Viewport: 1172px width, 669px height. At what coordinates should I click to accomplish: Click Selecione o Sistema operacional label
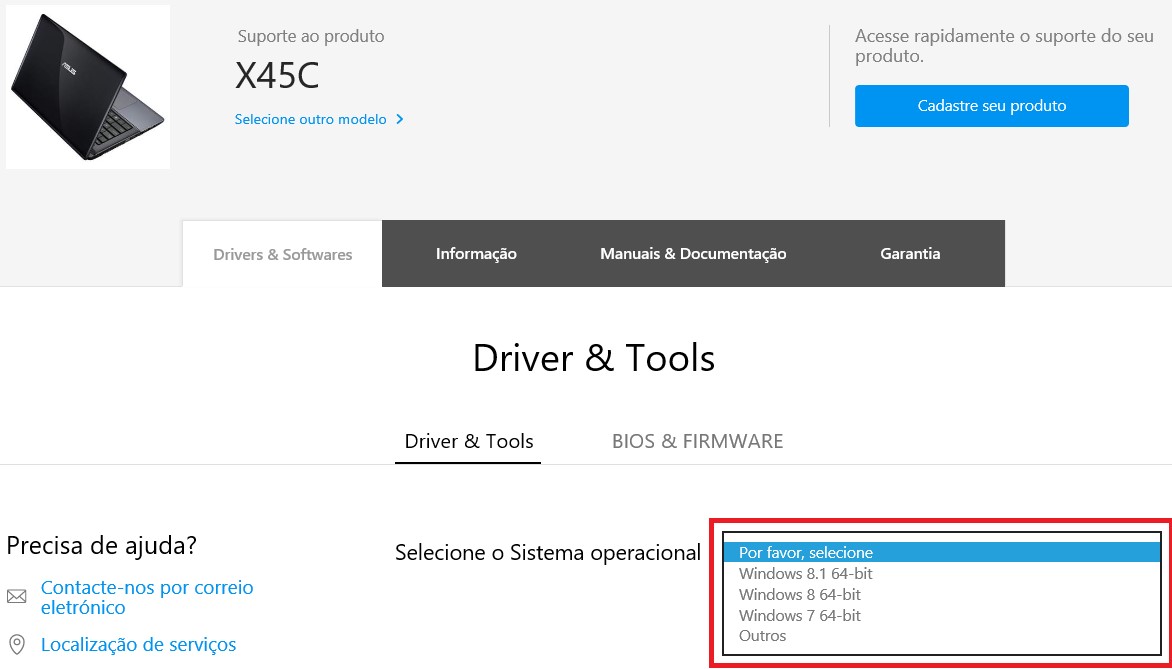click(x=548, y=553)
